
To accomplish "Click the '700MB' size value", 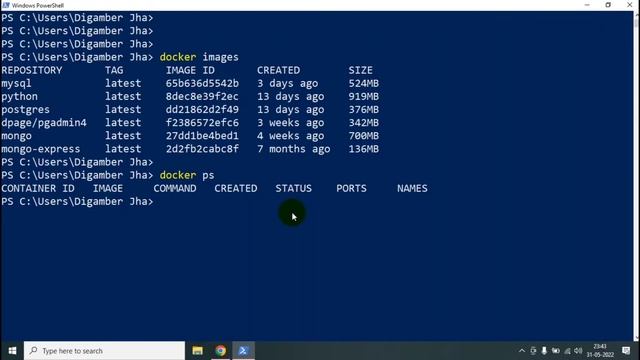I will click(x=363, y=136).
